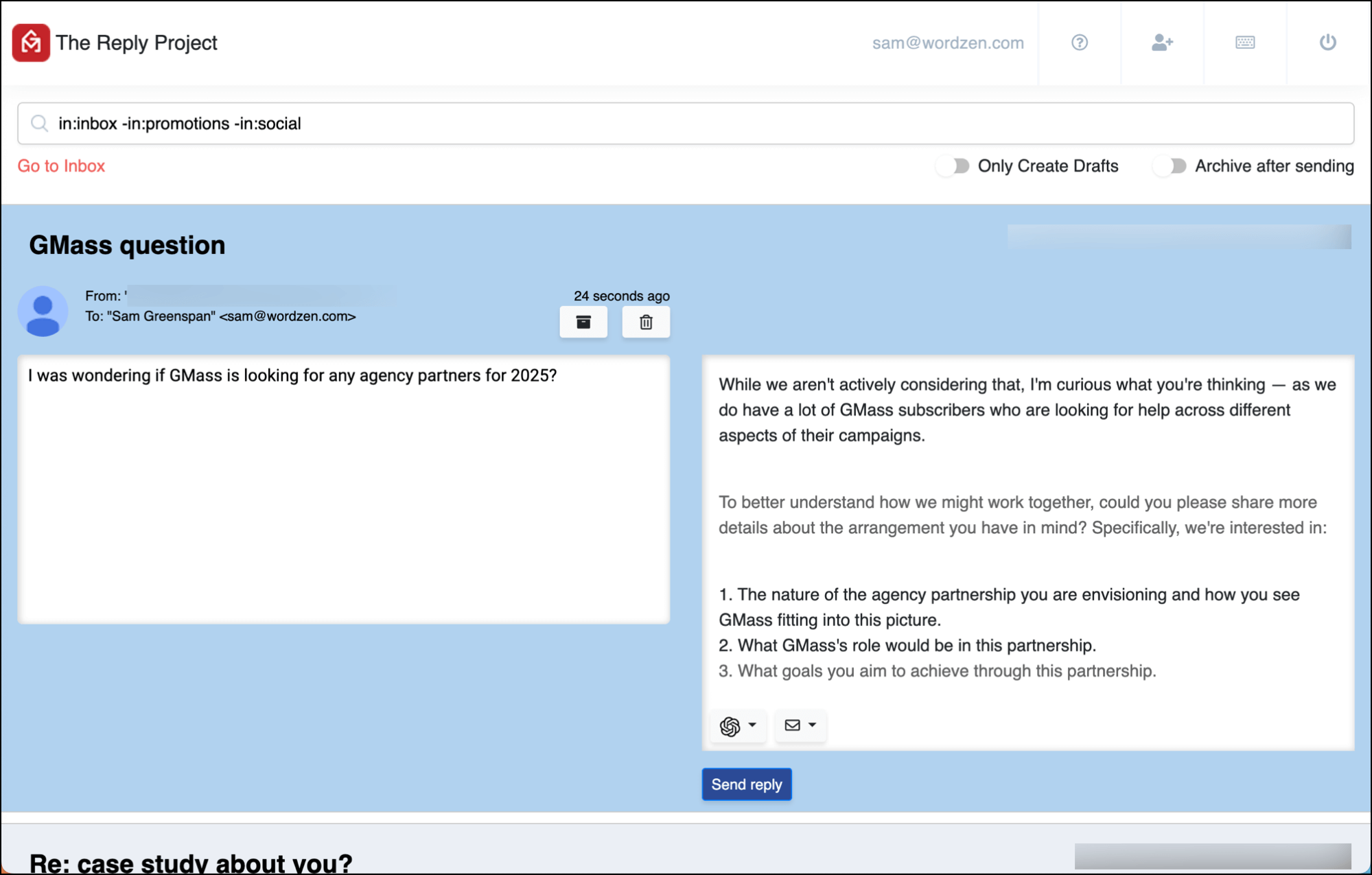1372x875 pixels.
Task: Open the help question mark icon
Action: click(x=1080, y=43)
